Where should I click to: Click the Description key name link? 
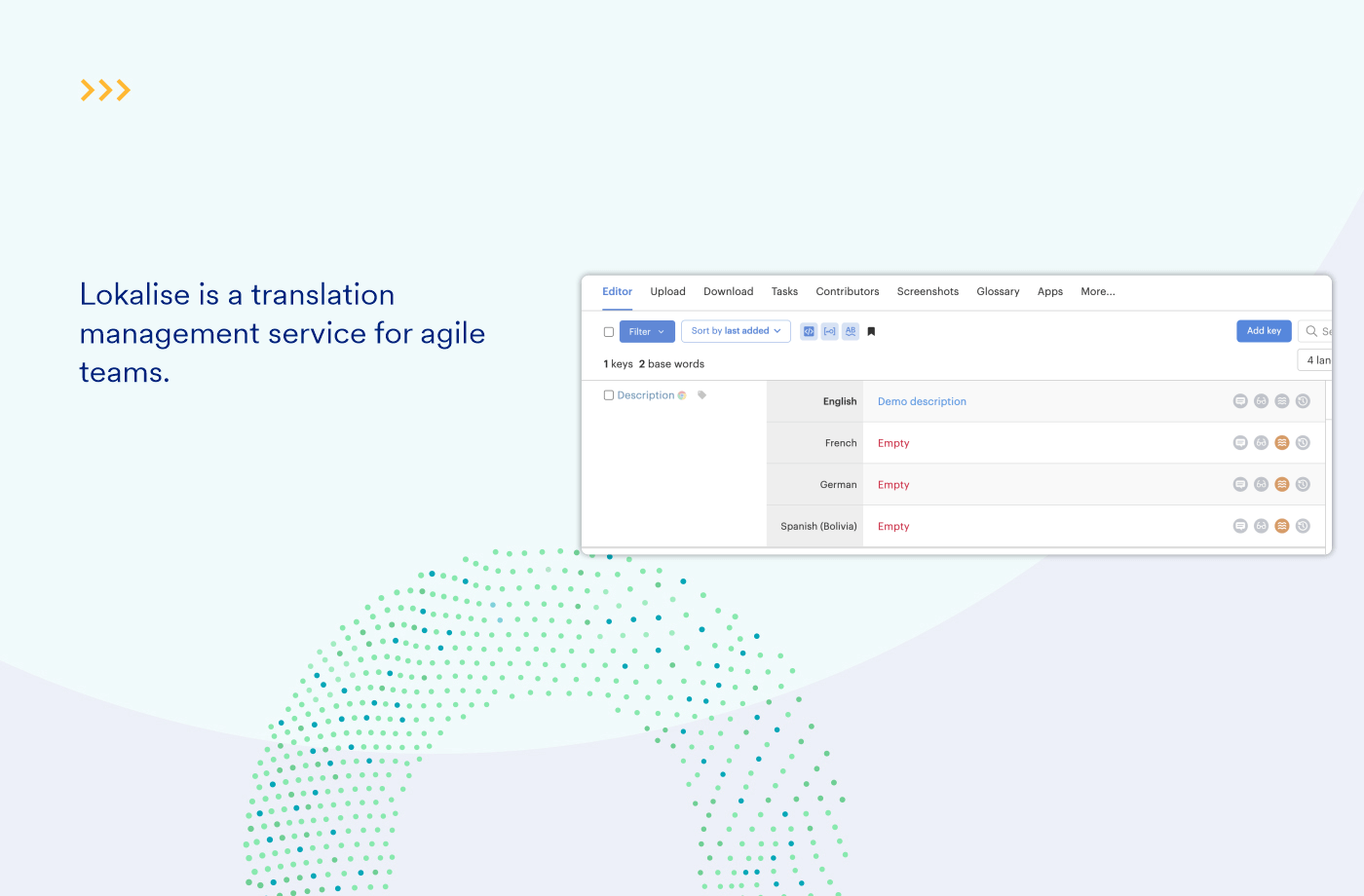click(x=646, y=395)
